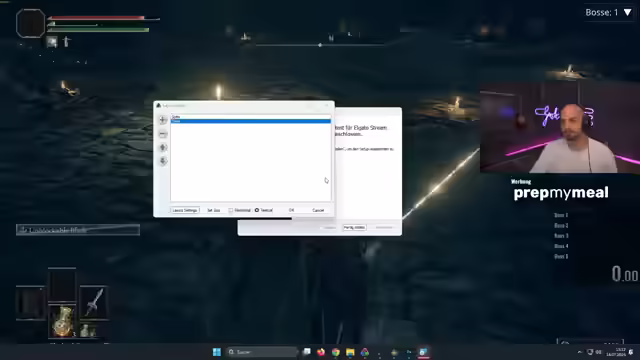Confirm the layout editor with OK
Screen dimensions: 640x360
(291, 210)
